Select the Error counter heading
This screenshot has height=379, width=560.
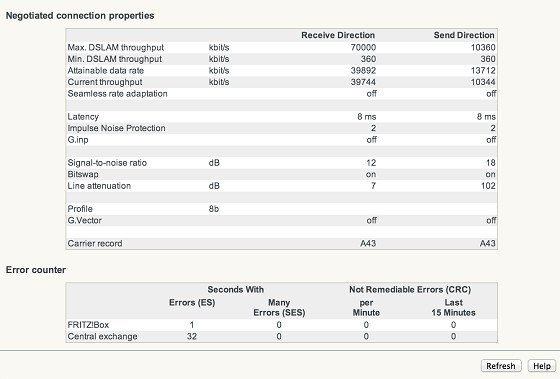(x=36, y=270)
